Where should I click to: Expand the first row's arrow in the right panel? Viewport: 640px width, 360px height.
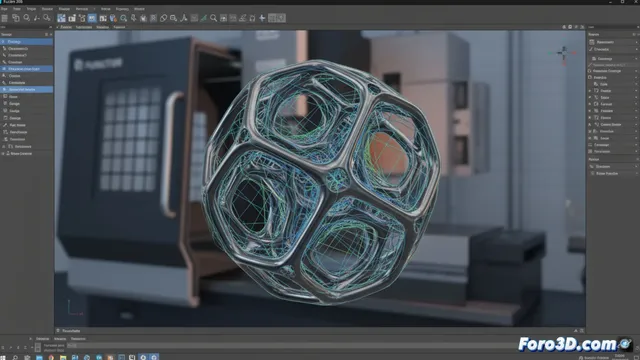pos(636,42)
